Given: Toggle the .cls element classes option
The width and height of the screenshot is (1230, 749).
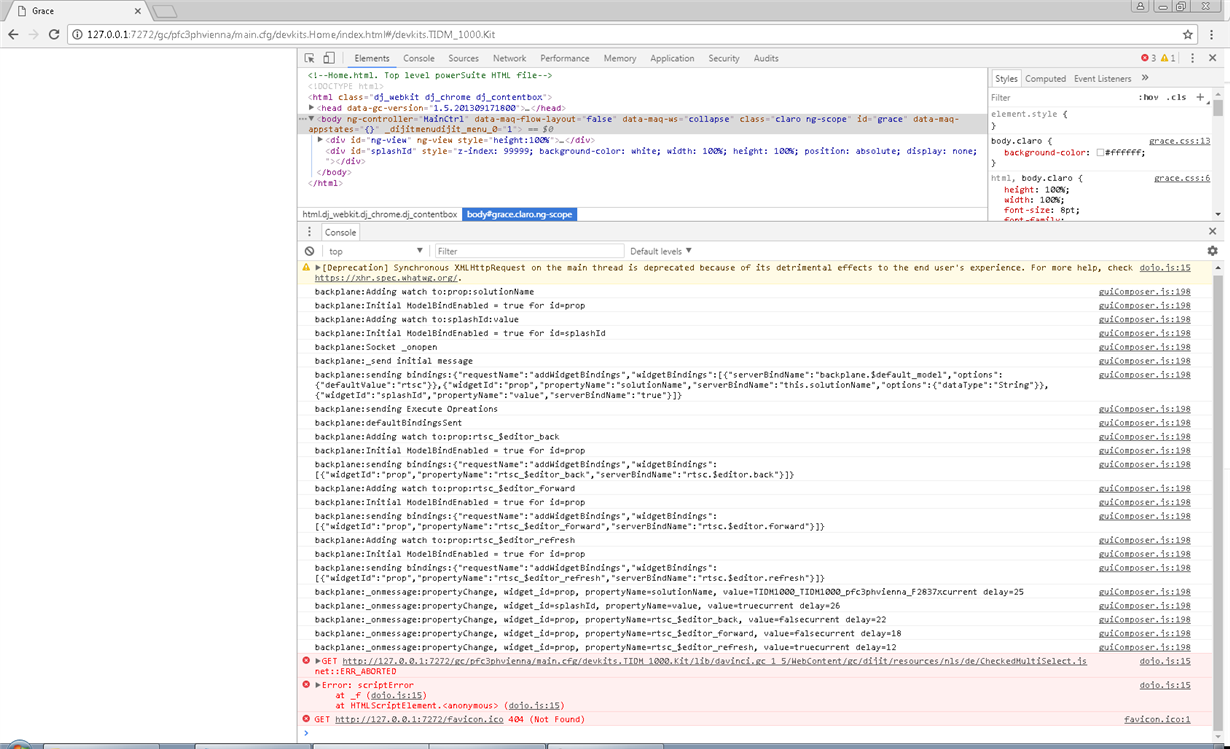Looking at the screenshot, I should tap(1176, 97).
